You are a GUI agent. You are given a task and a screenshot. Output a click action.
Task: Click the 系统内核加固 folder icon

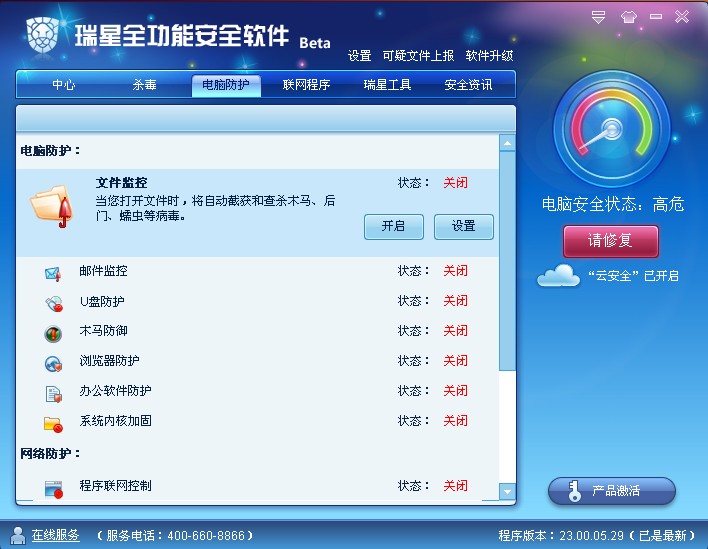click(53, 424)
